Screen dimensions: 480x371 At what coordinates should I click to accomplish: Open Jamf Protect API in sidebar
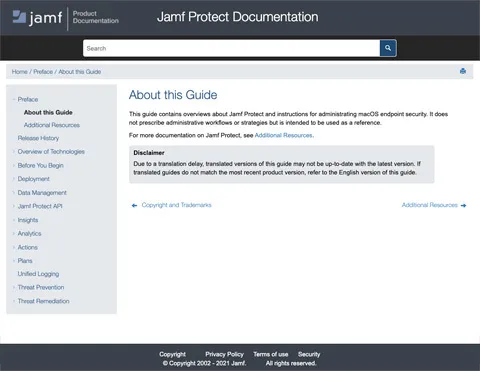point(40,206)
